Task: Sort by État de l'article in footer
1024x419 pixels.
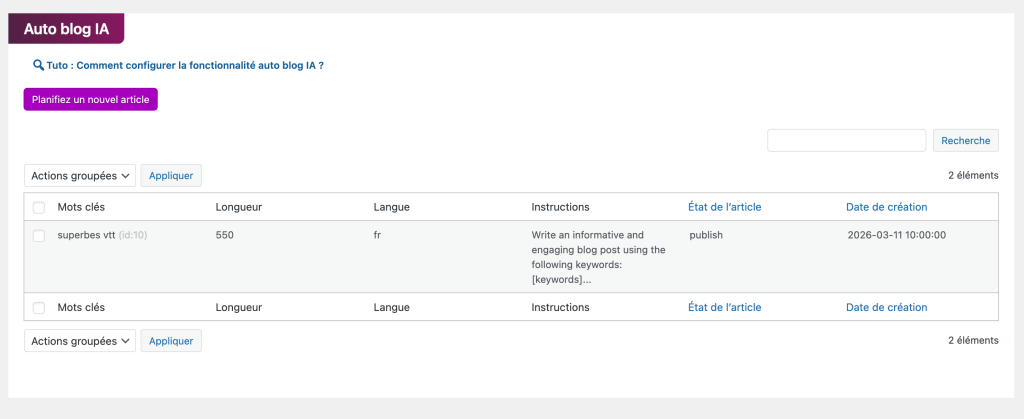Action: [724, 307]
